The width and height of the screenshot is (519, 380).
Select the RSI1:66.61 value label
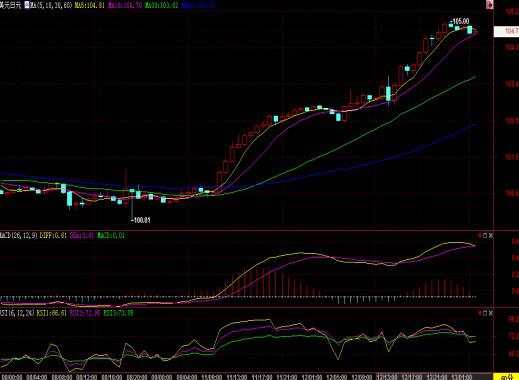coord(52,313)
